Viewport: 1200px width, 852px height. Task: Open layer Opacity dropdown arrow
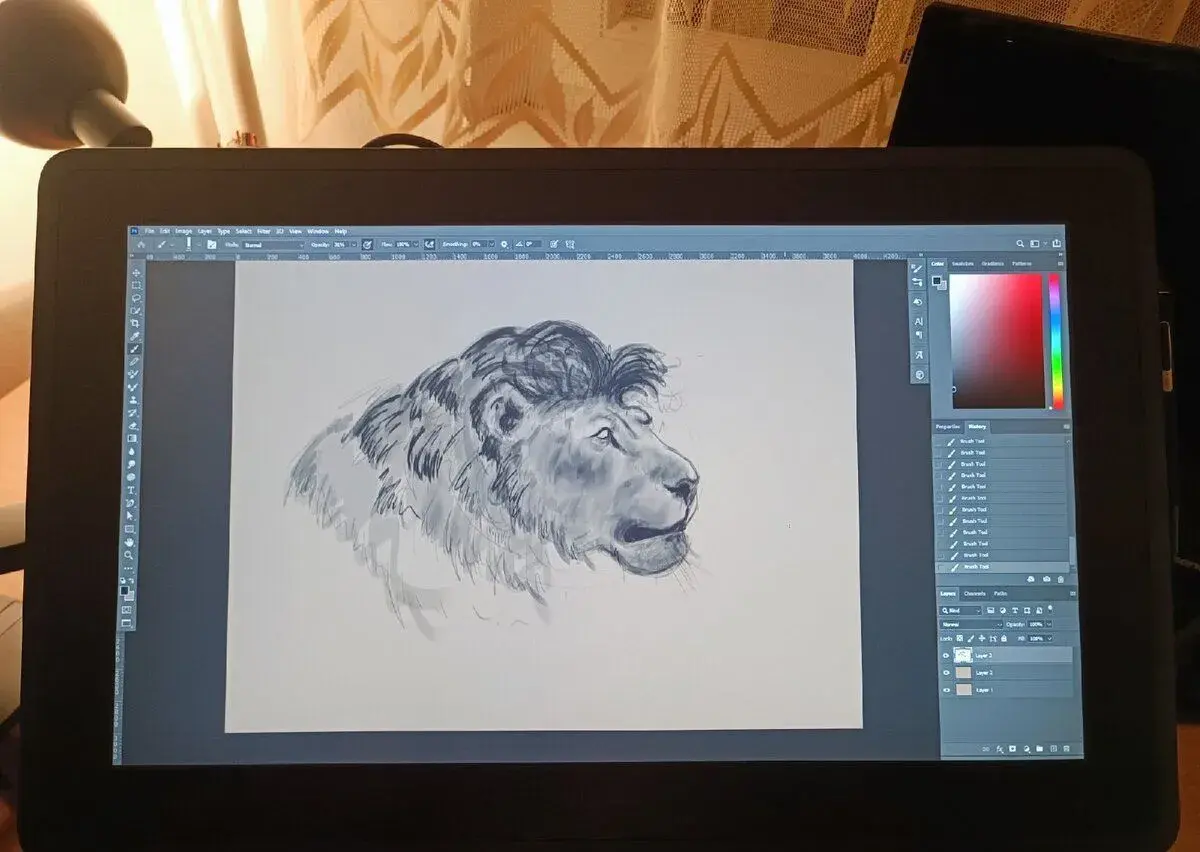point(1049,624)
